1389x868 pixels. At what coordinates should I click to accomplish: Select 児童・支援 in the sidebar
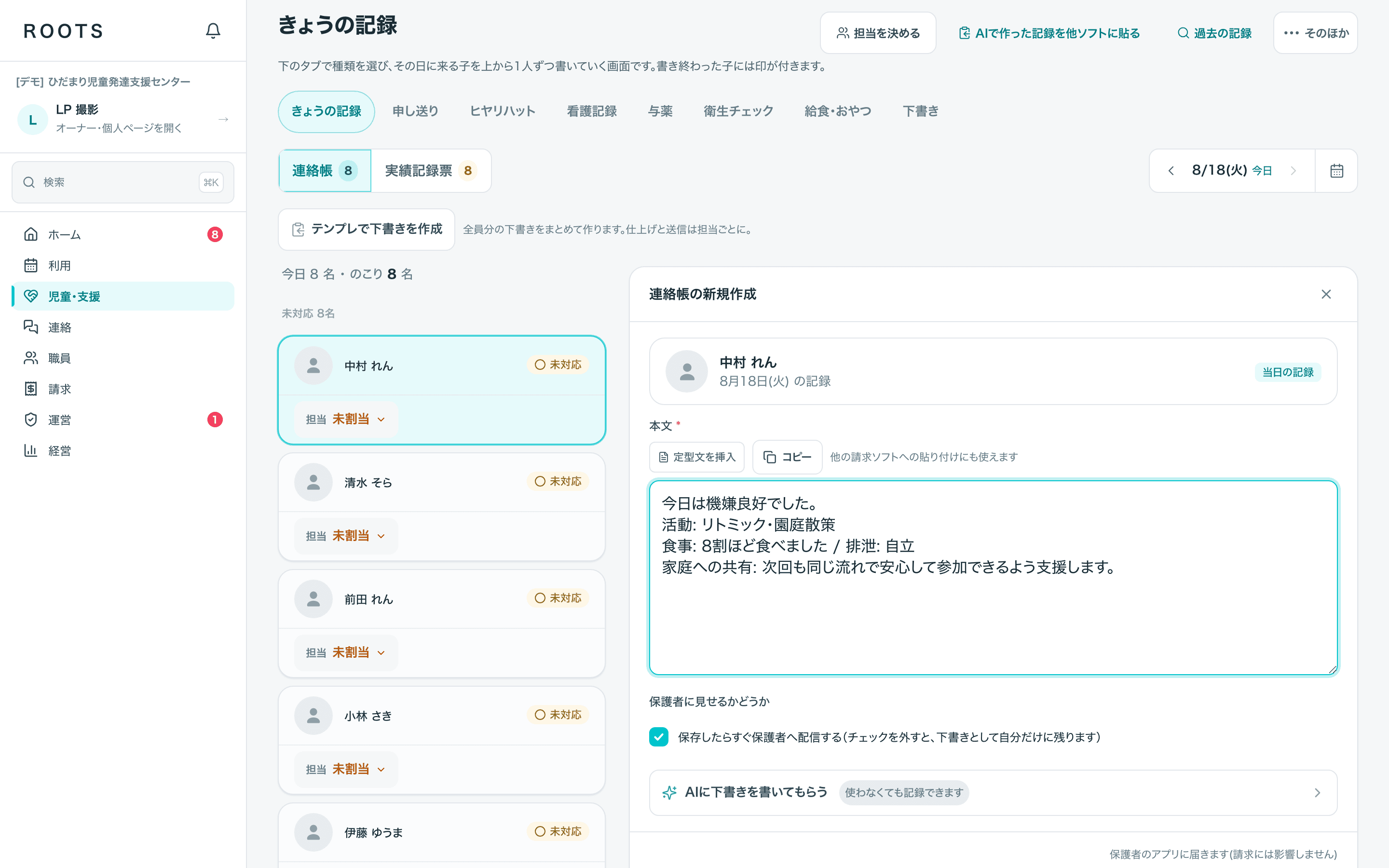(x=123, y=296)
